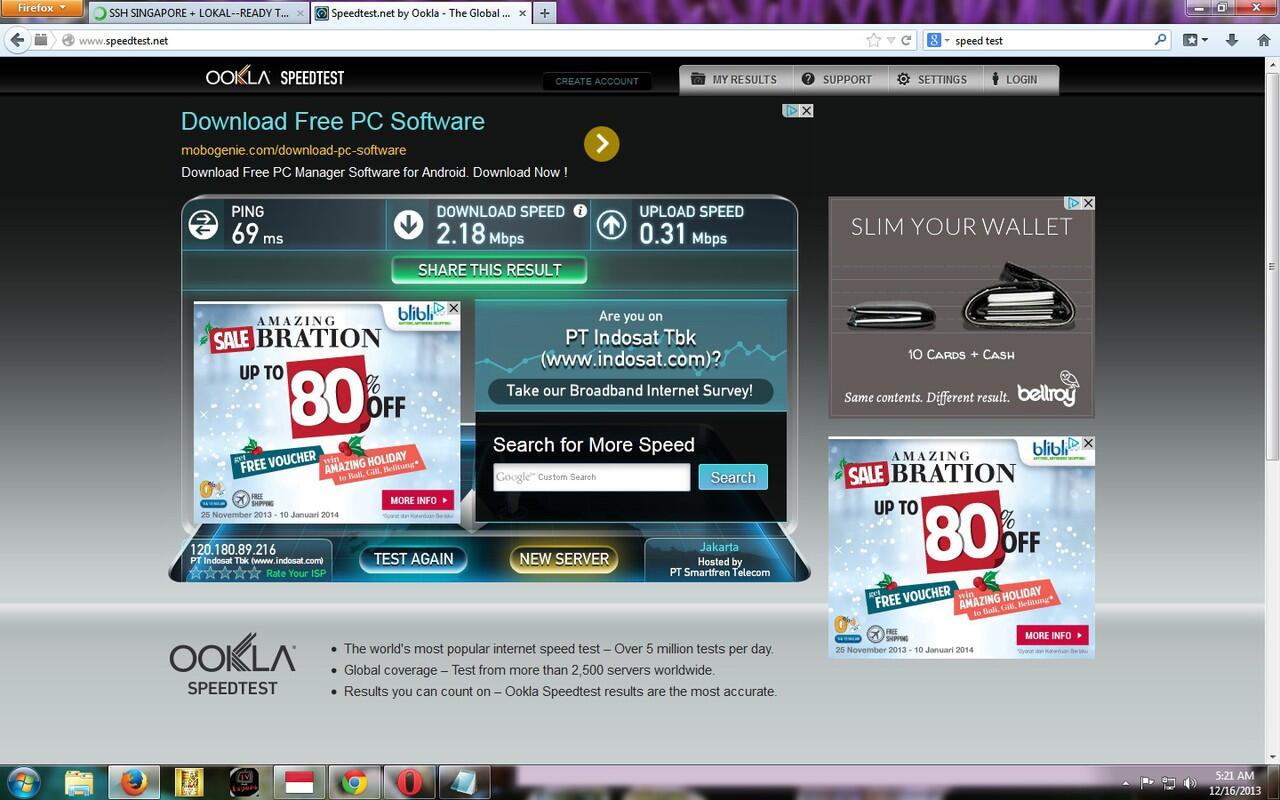Click the AdChoices icon on top banner
Viewport: 1280px width, 800px height.
[790, 111]
